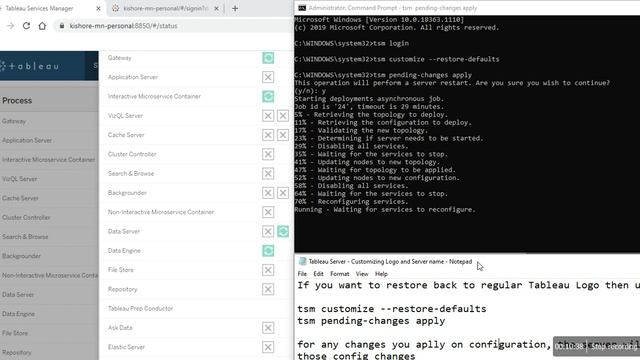Open Notepad View menu
The image size is (640, 360).
click(x=362, y=274)
